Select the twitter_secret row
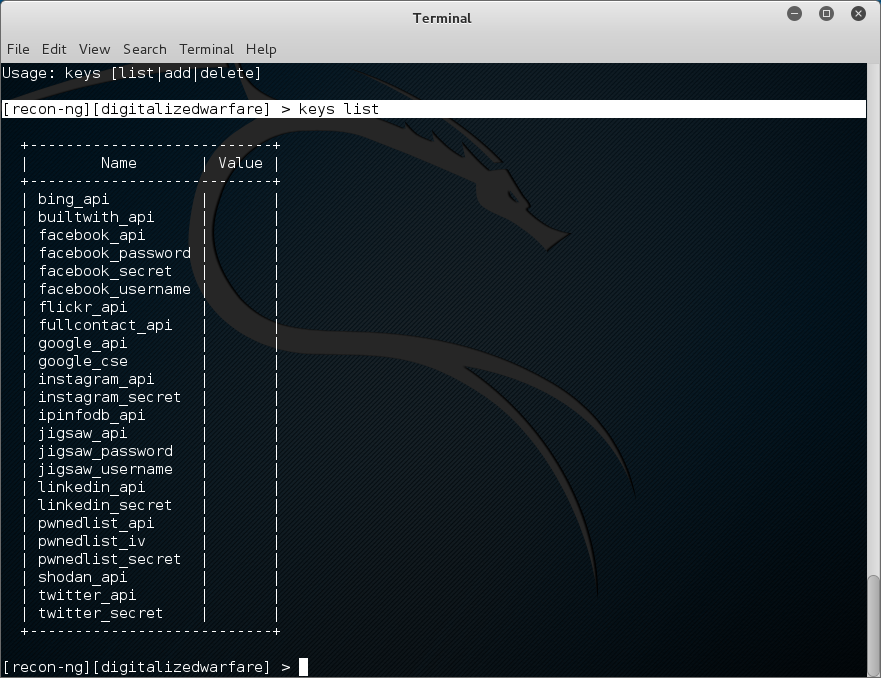Viewport: 881px width, 678px height. point(150,612)
